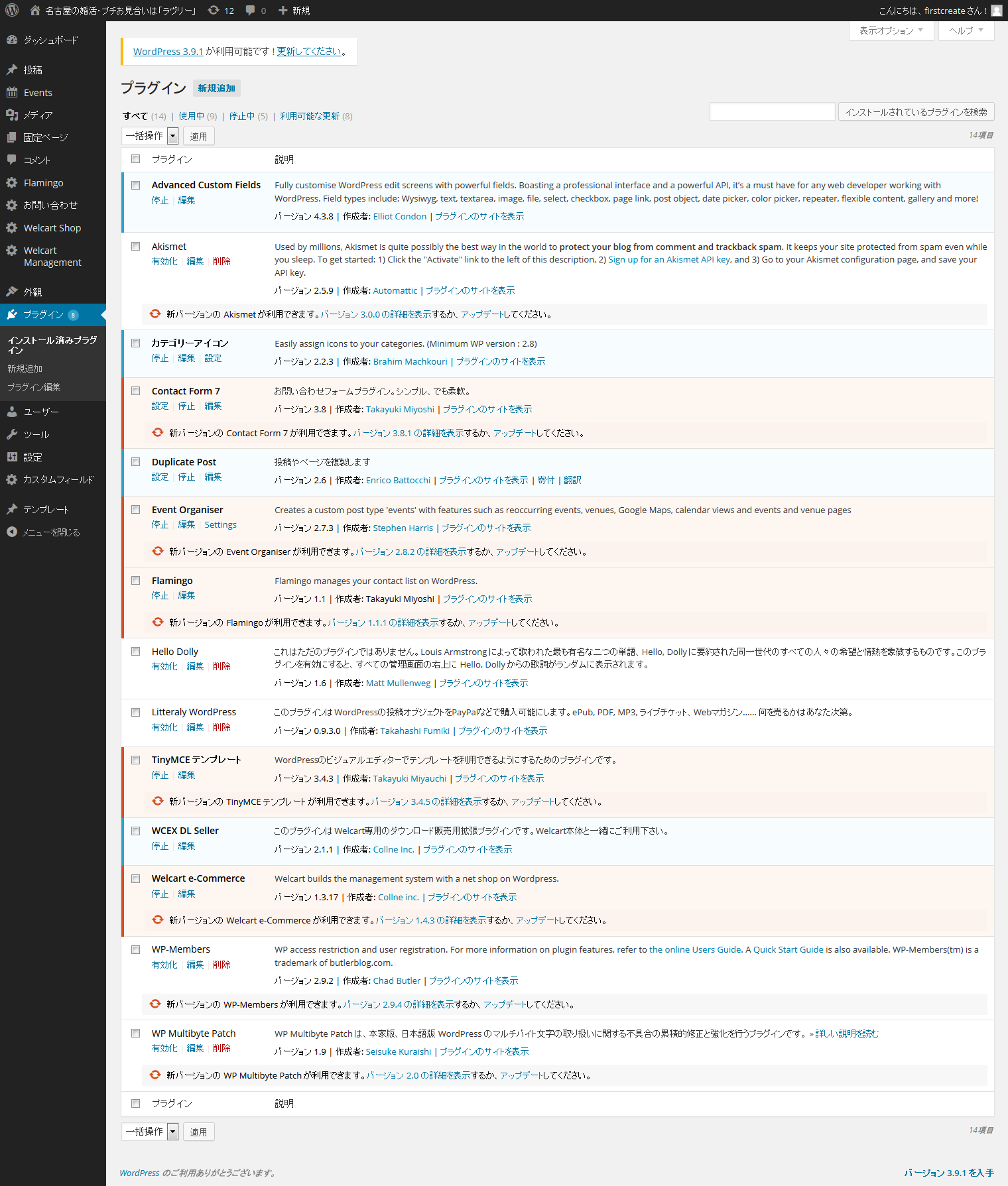
Task: Open Event Organiser Settings link
Action: (x=220, y=524)
